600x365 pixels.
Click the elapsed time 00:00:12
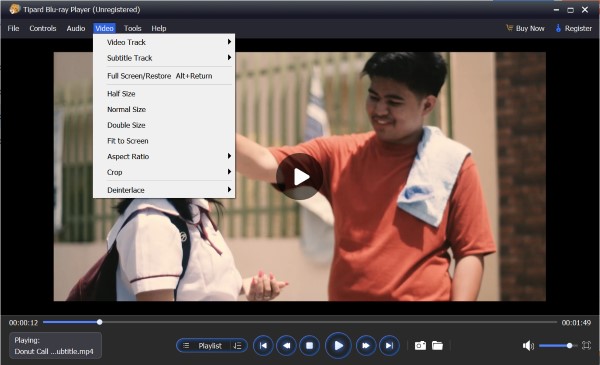[24, 323]
